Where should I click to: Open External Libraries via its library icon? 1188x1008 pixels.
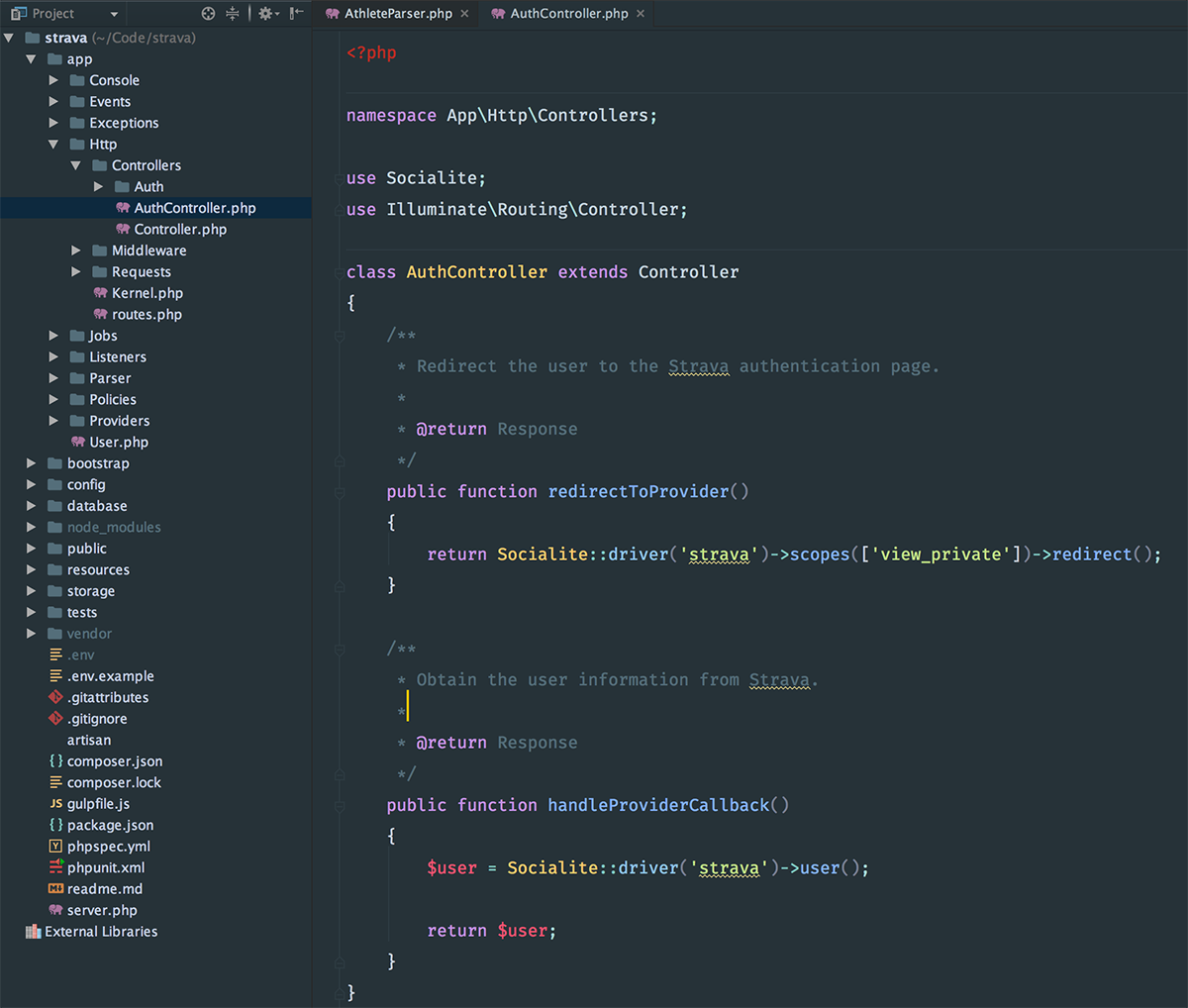tap(33, 931)
